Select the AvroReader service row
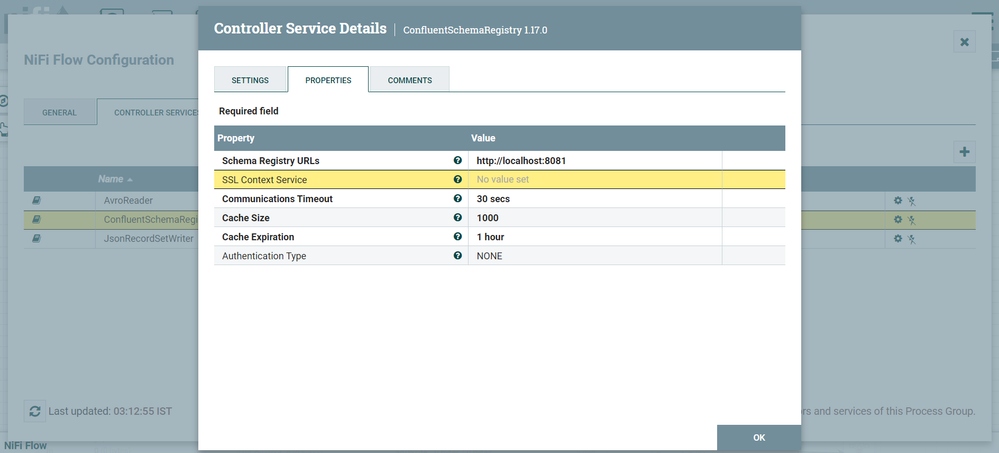 pos(500,201)
